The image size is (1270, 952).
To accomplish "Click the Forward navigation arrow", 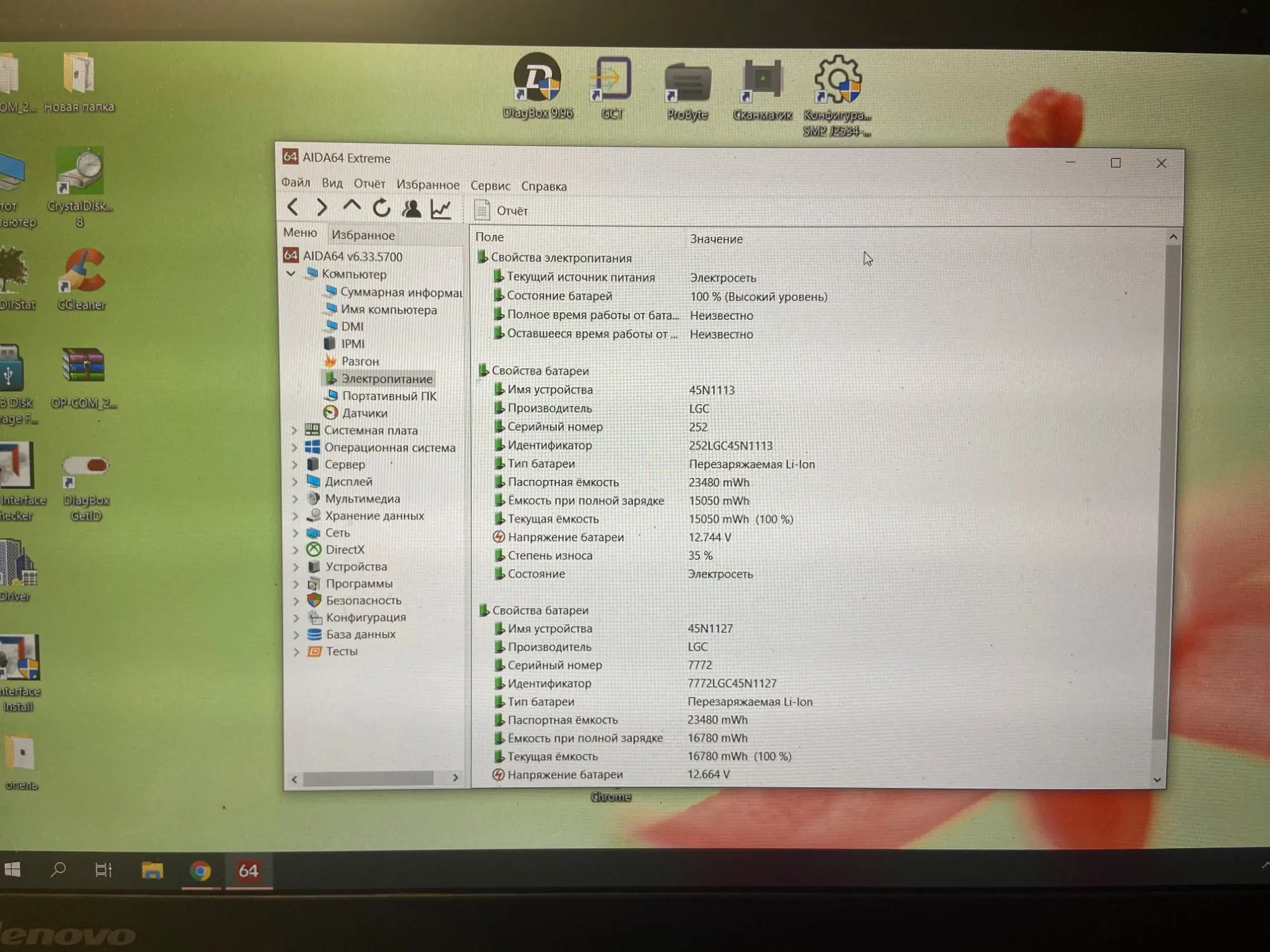I will pos(322,208).
